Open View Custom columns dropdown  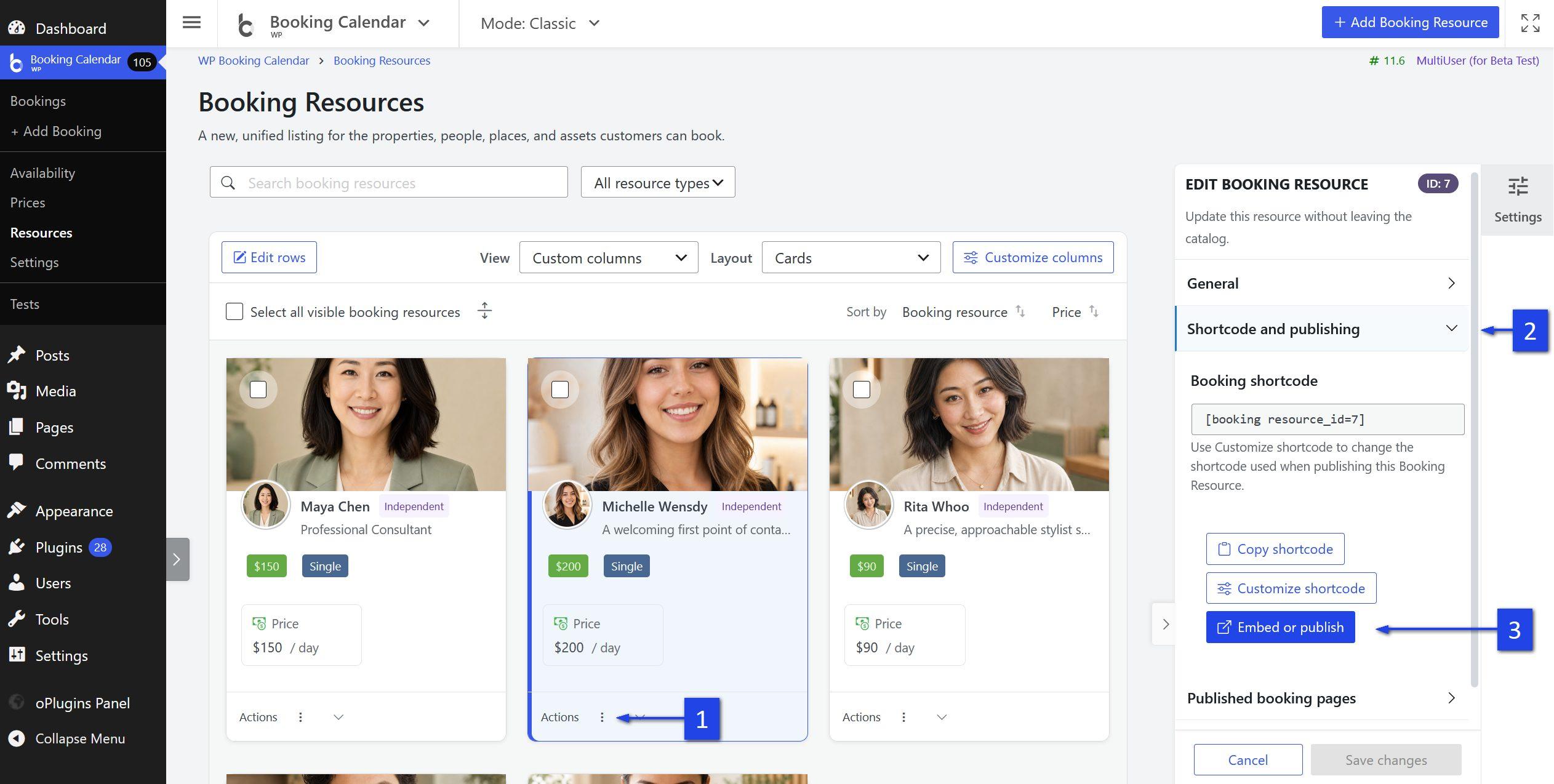point(609,257)
